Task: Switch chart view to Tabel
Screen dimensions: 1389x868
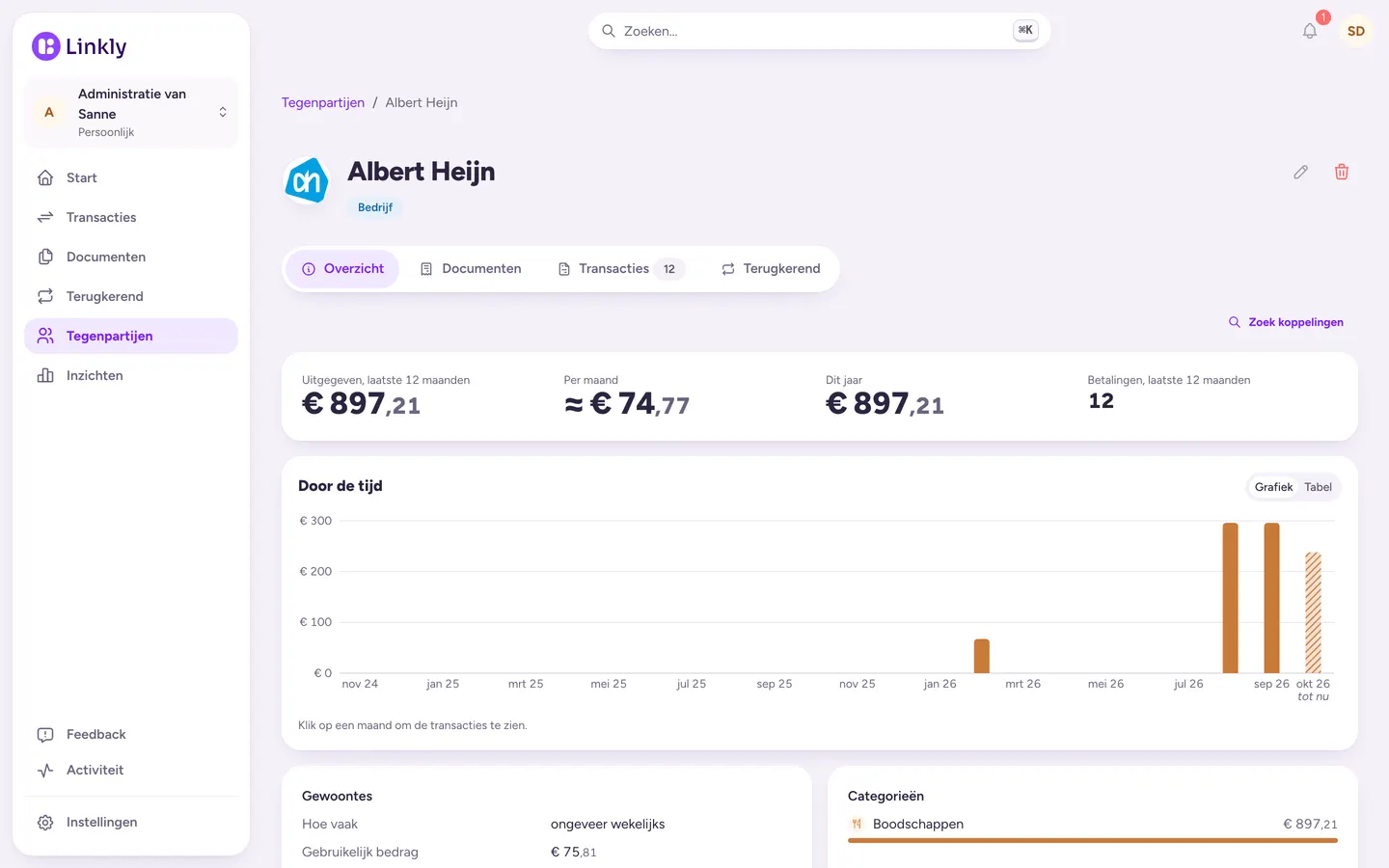Action: 1318,487
